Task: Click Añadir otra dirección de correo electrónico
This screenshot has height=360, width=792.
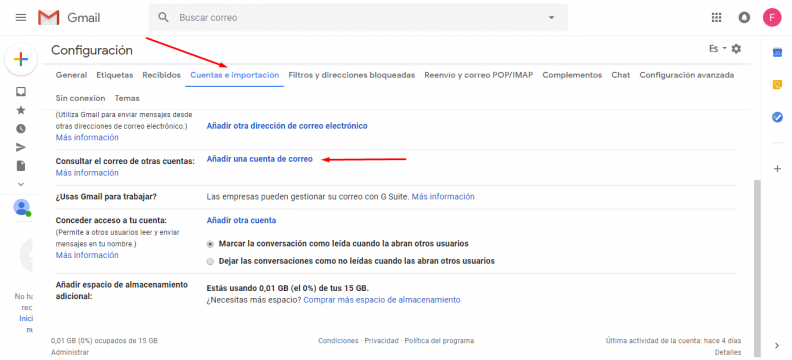Action: 287,126
